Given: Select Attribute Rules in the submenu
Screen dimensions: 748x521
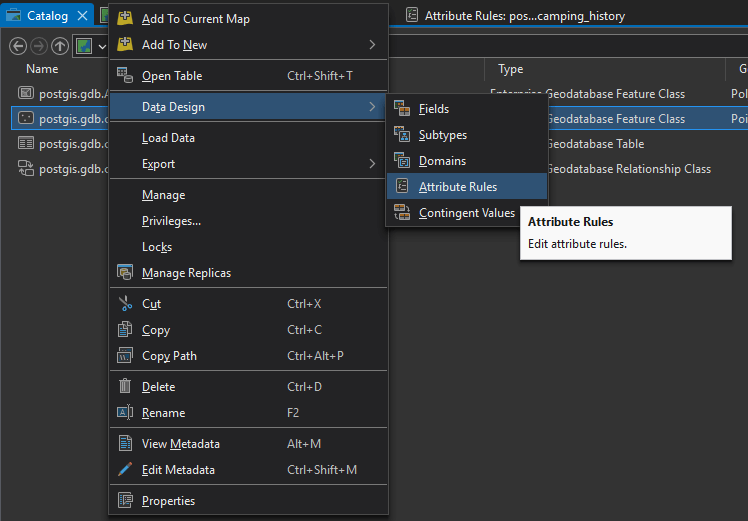Looking at the screenshot, I should pyautogui.click(x=457, y=187).
